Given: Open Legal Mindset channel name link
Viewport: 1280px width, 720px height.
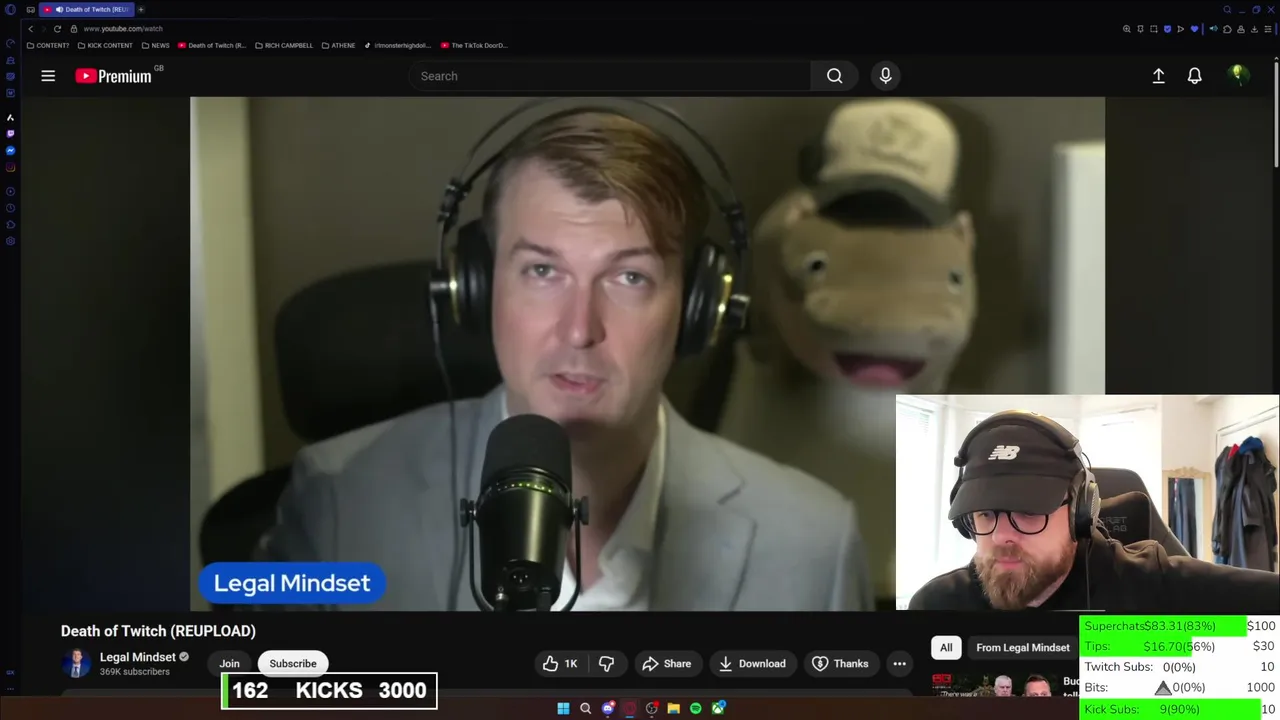Looking at the screenshot, I should coord(137,657).
